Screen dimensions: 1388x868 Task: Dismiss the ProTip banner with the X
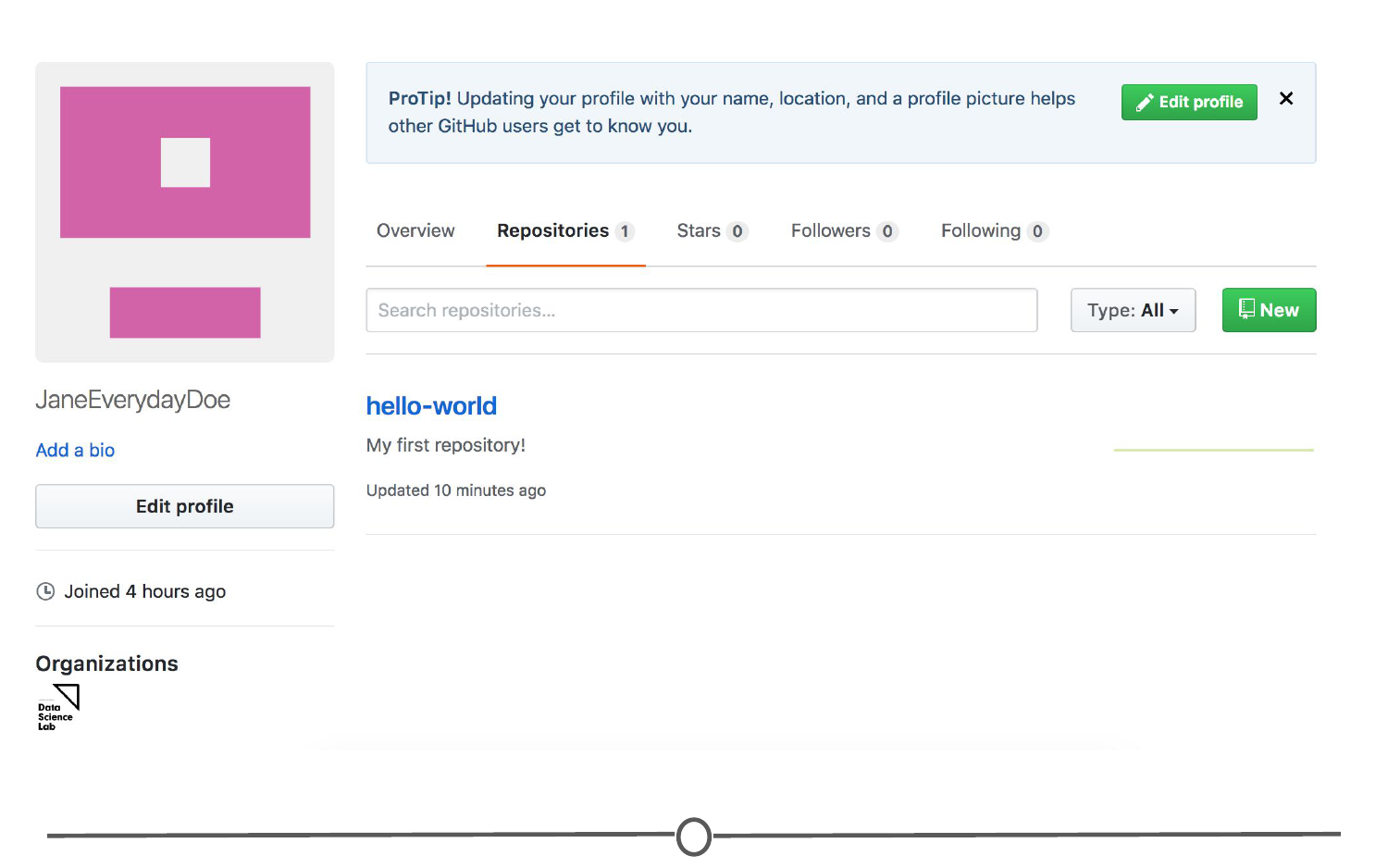1285,99
